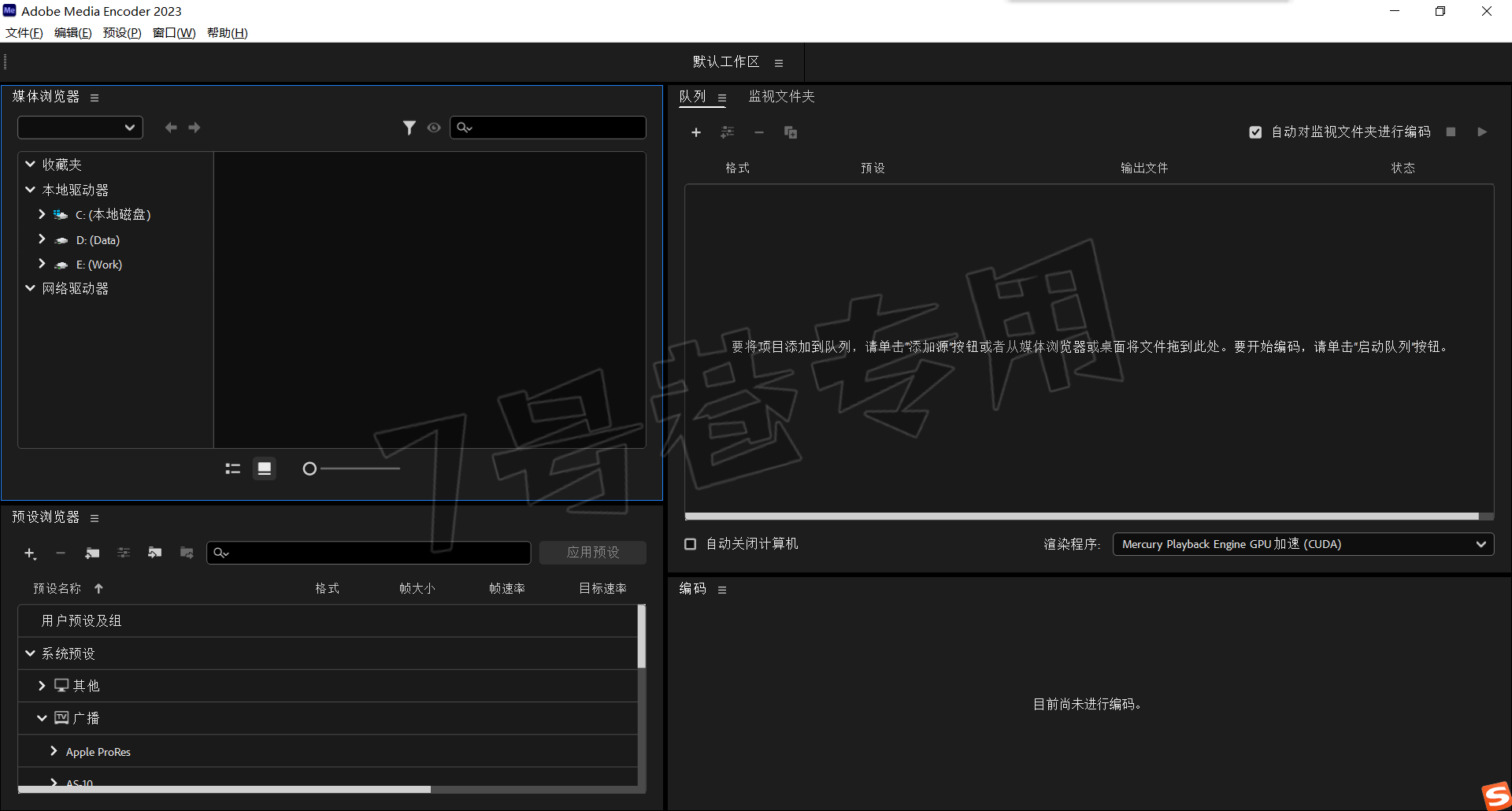Focus the Media Browser search field
Screen dimensions: 1512x811
pos(548,128)
